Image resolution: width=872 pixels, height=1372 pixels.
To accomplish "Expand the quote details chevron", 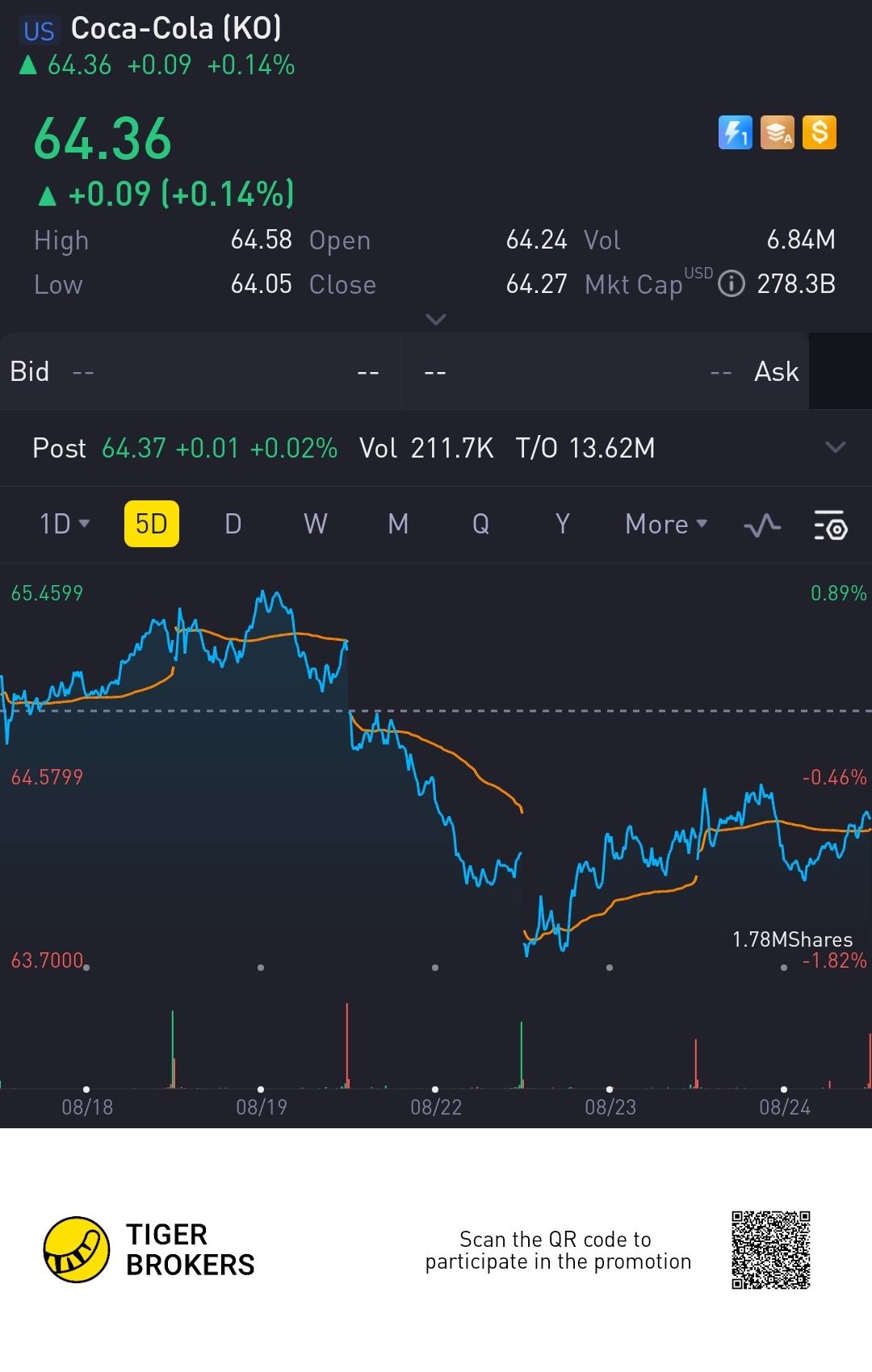I will (436, 320).
